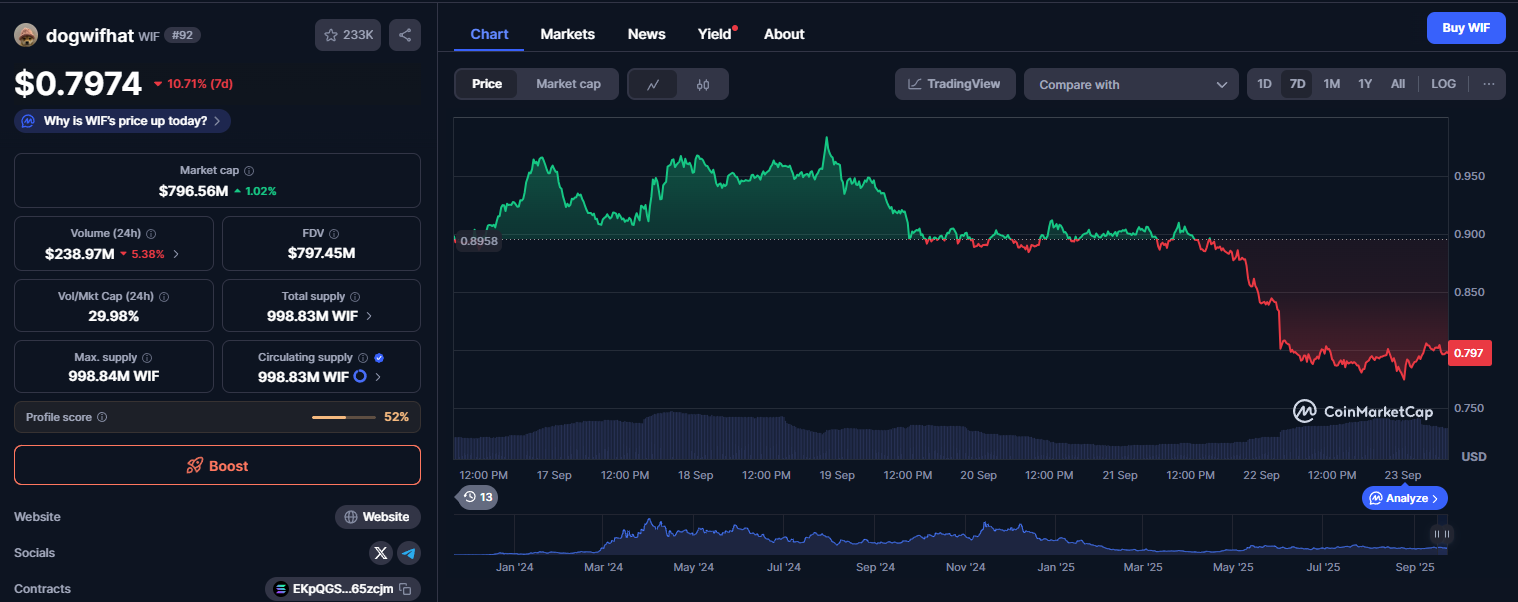Click the verified badge by Circulating supply
The height and width of the screenshot is (602, 1518).
click(x=379, y=358)
